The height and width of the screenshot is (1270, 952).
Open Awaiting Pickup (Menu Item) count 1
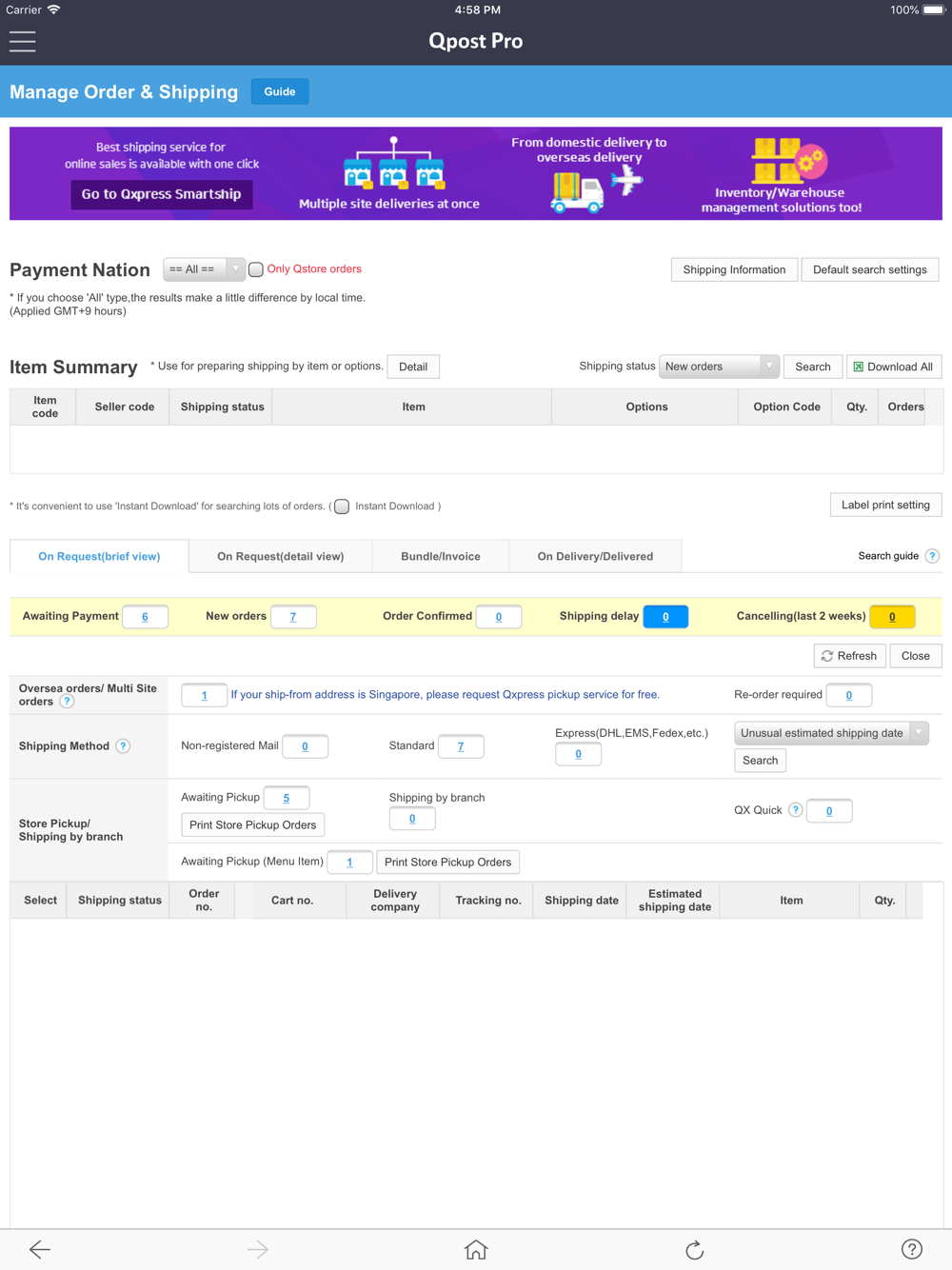click(349, 863)
